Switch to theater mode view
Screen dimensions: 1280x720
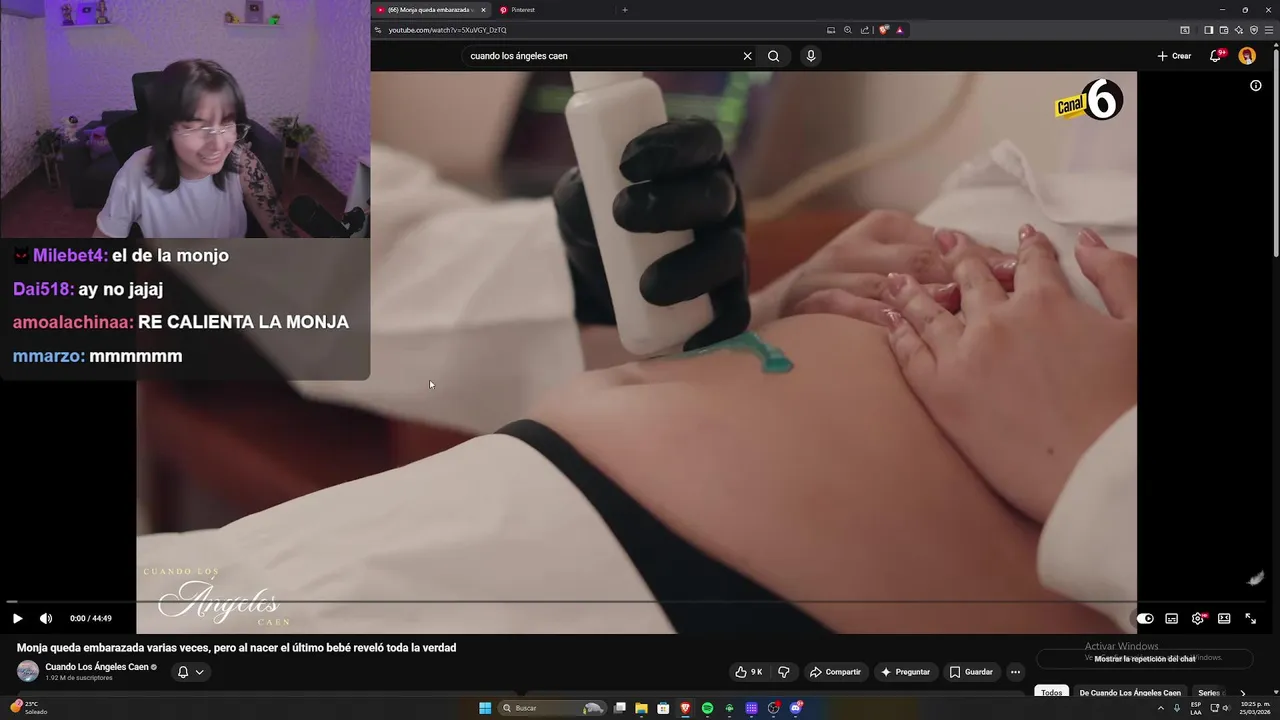click(1224, 618)
